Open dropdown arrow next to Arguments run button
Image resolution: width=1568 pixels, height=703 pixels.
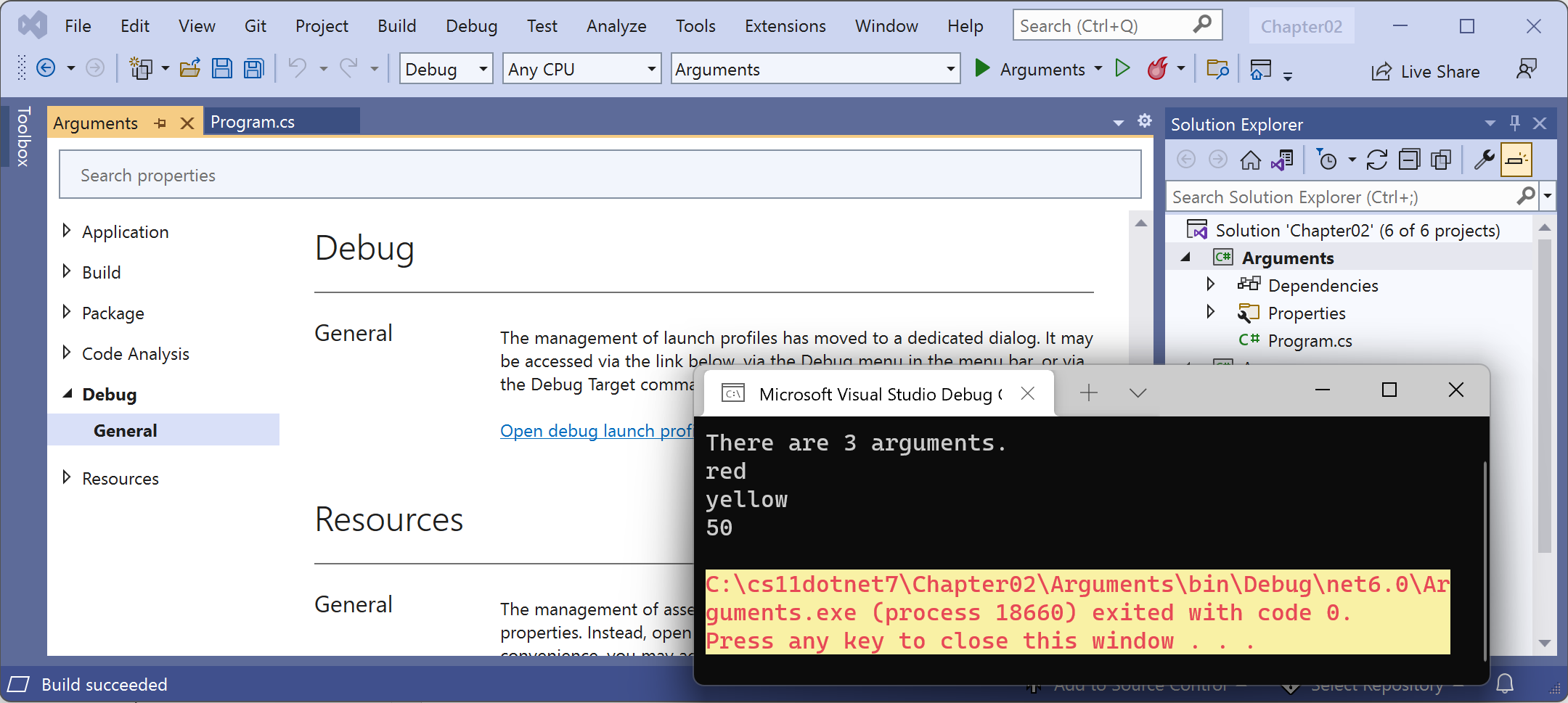[1098, 69]
